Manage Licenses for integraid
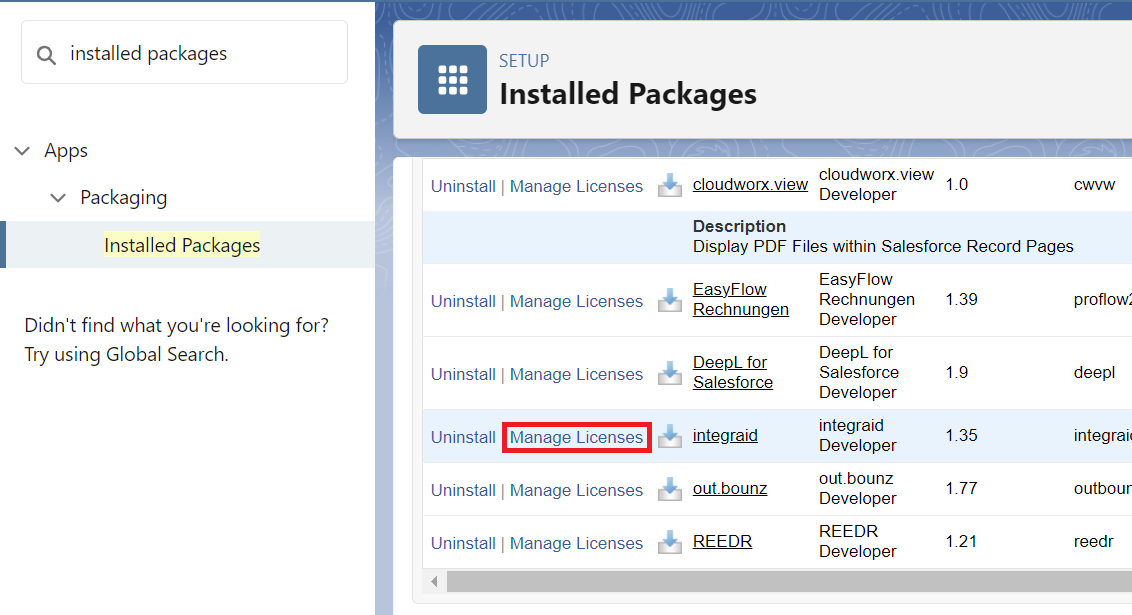 pyautogui.click(x=576, y=437)
